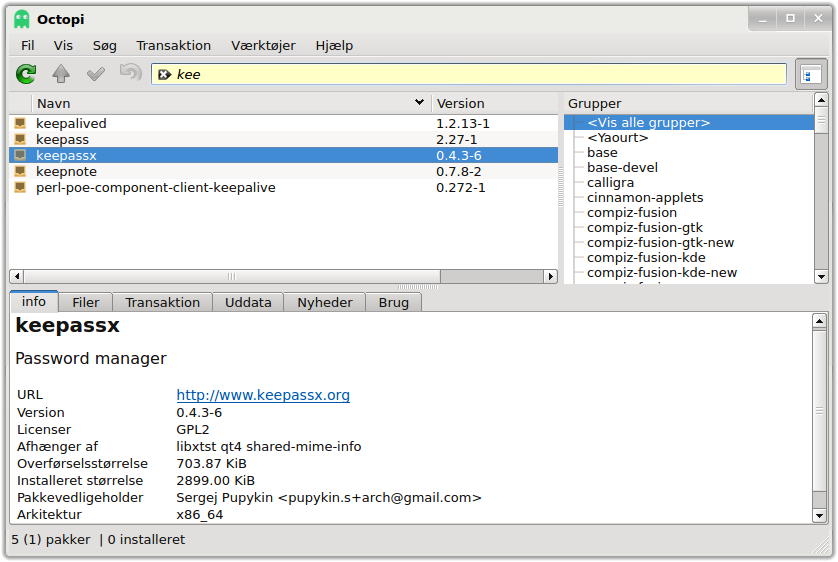Open the Transaktion menu
The image size is (838, 562).
173,45
